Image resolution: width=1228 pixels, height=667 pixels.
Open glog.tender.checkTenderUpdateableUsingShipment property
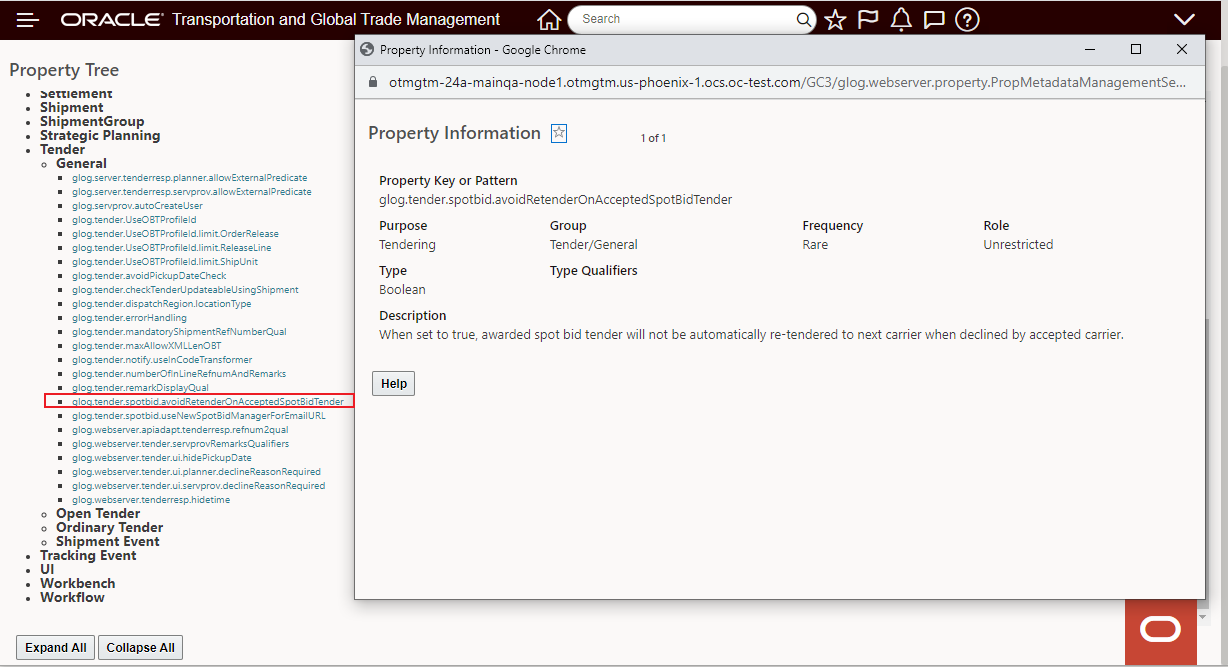pyautogui.click(x=185, y=289)
